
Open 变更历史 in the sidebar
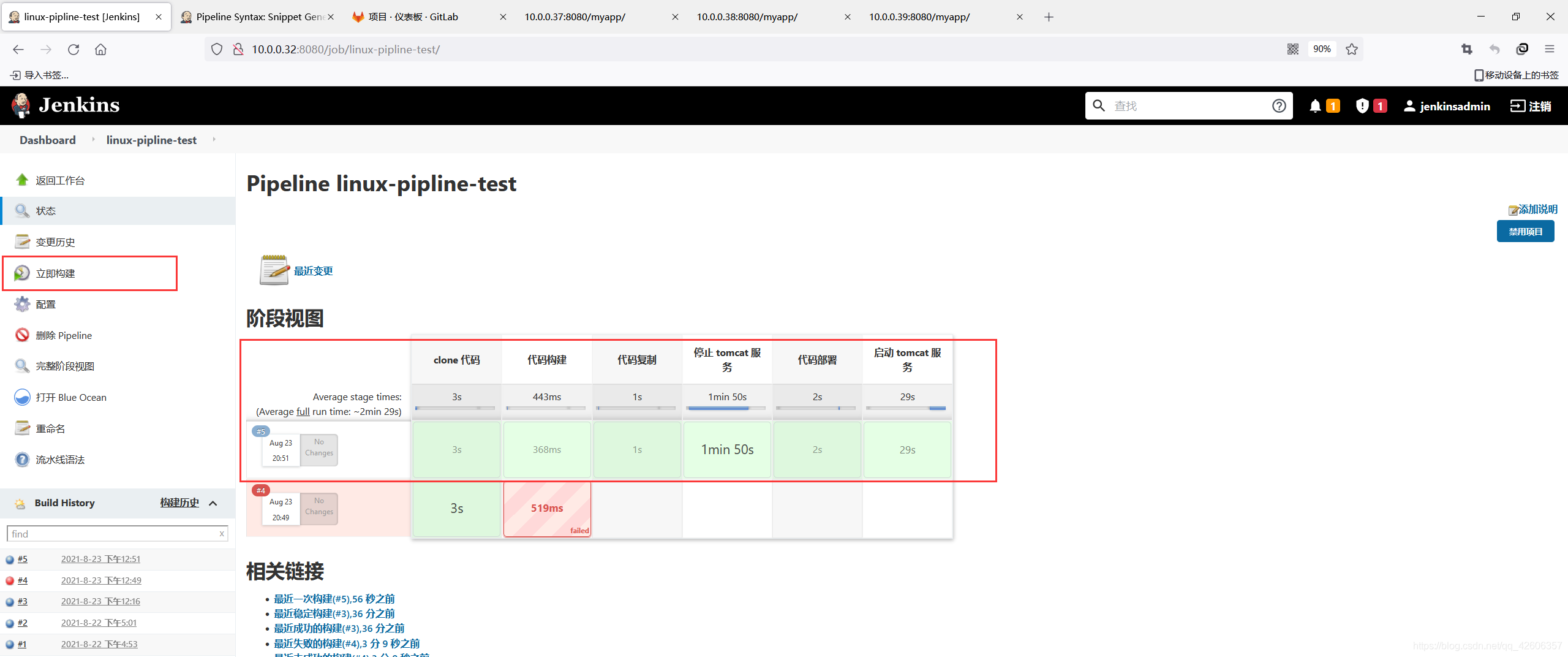pos(55,242)
